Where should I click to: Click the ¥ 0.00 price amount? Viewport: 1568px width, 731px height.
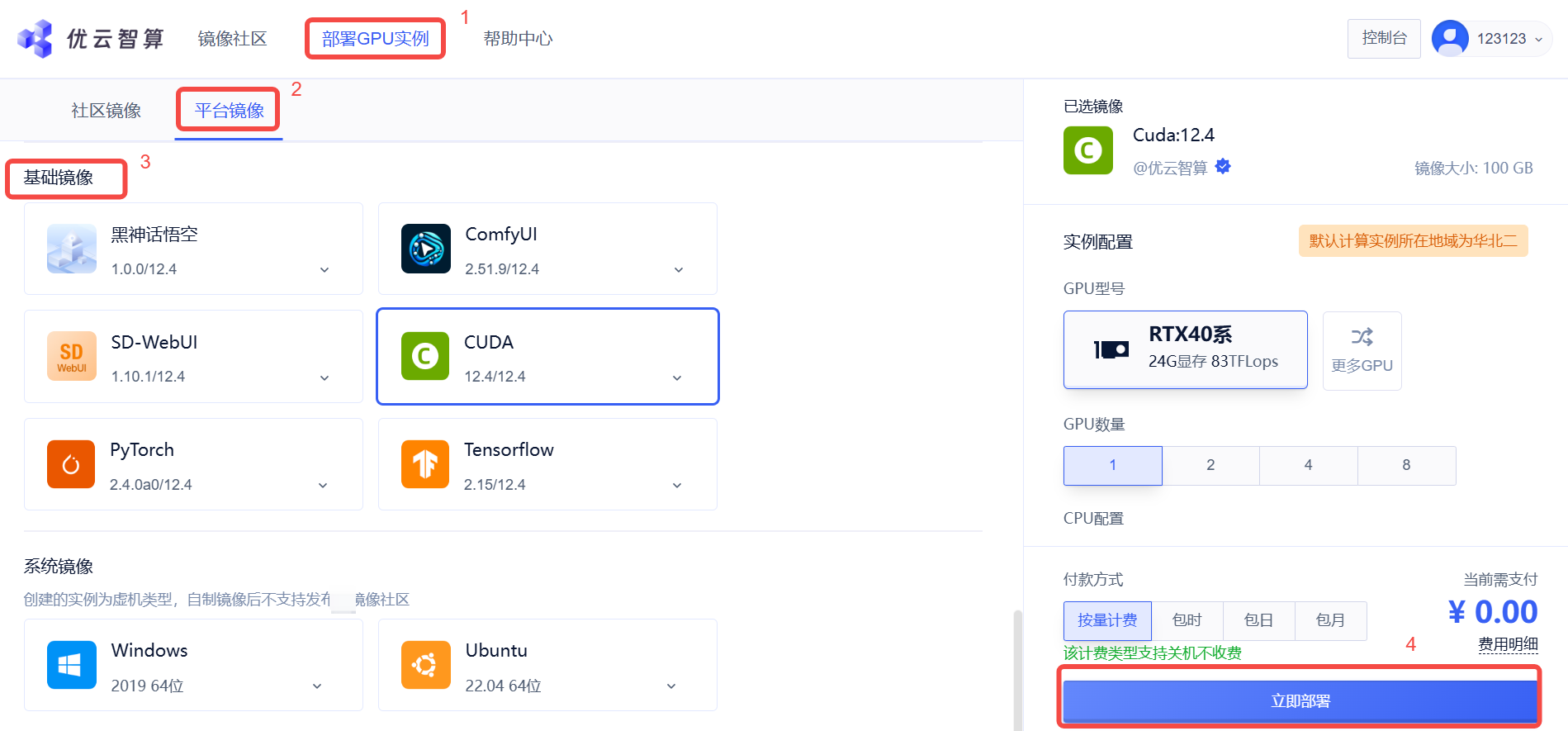[1493, 612]
